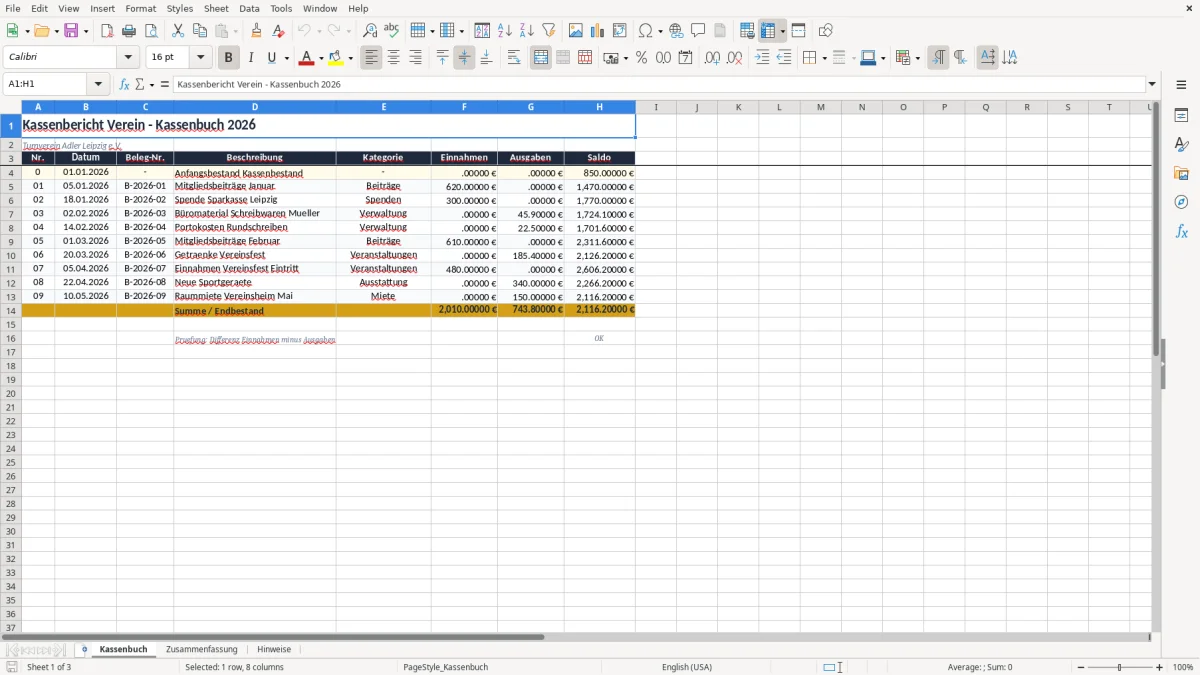
Task: Toggle Center Vertically alignment
Action: click(464, 58)
